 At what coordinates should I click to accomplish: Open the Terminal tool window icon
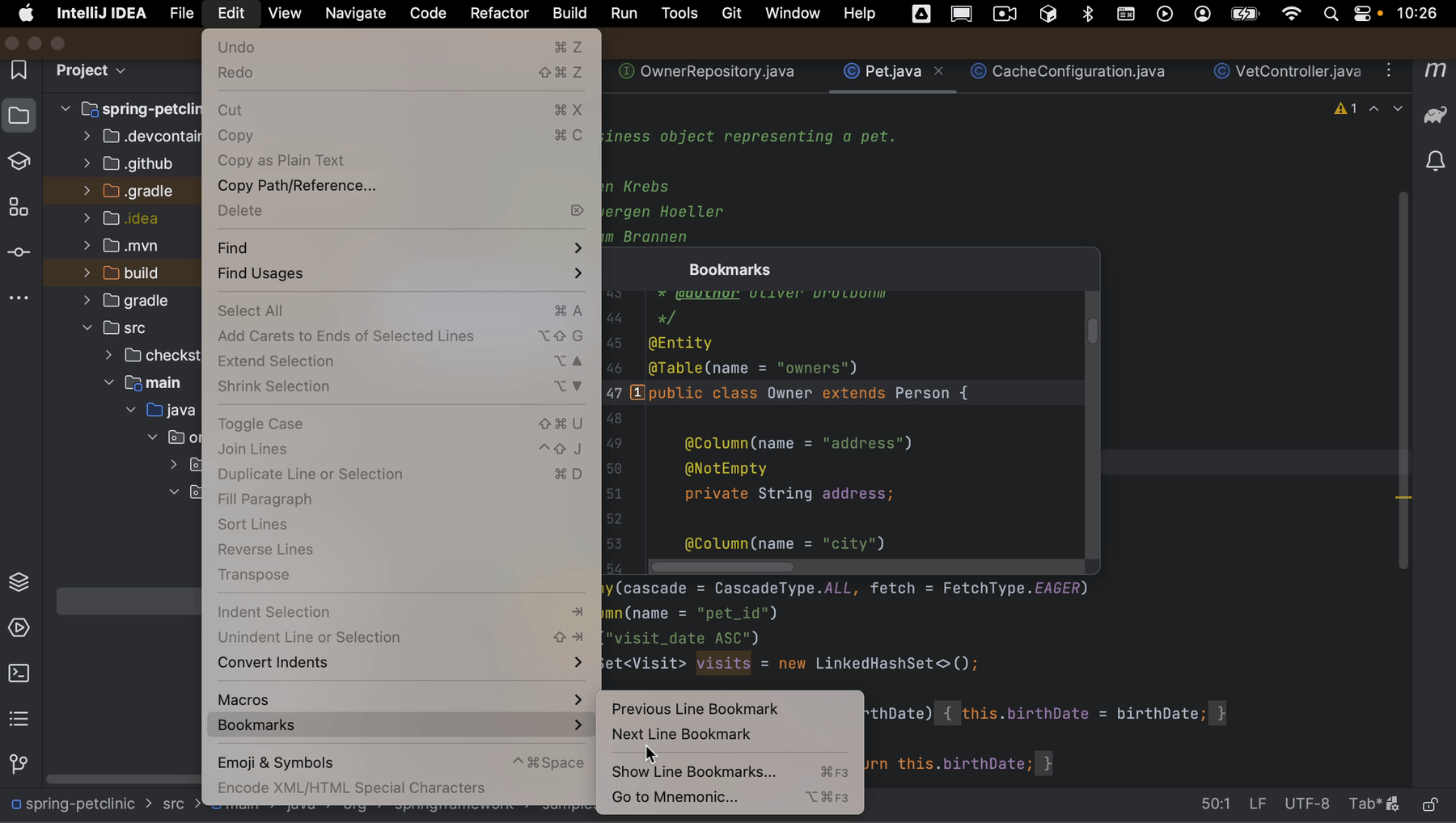(x=19, y=673)
